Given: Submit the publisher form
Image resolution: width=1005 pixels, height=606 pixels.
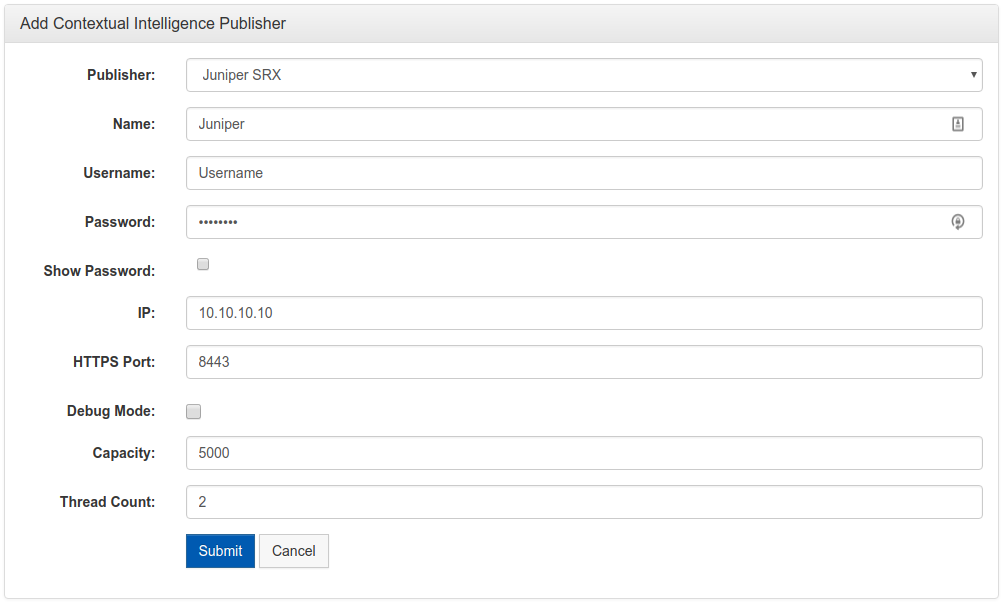Looking at the screenshot, I should pyautogui.click(x=220, y=551).
